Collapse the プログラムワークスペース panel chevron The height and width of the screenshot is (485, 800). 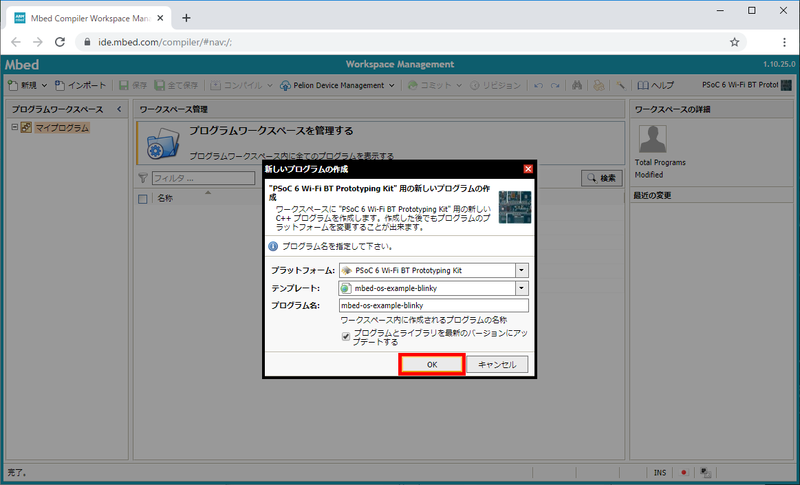coord(119,109)
